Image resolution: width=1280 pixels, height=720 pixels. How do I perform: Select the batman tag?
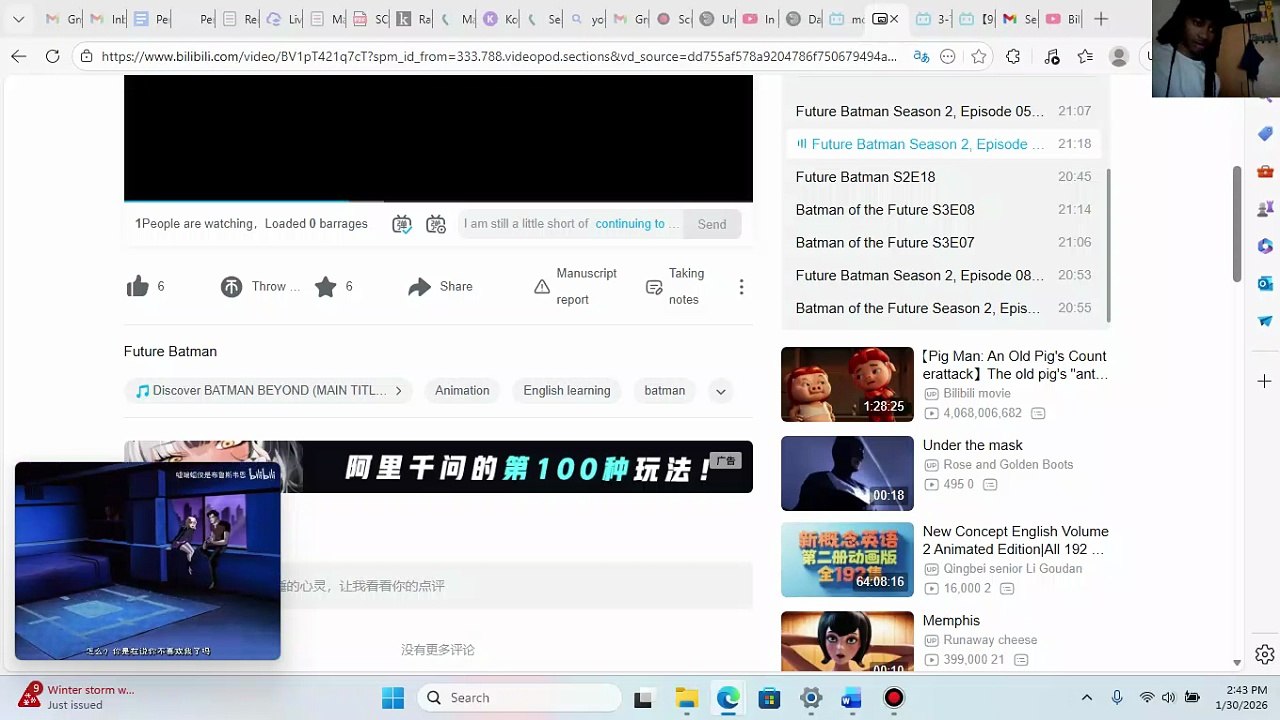tap(665, 391)
